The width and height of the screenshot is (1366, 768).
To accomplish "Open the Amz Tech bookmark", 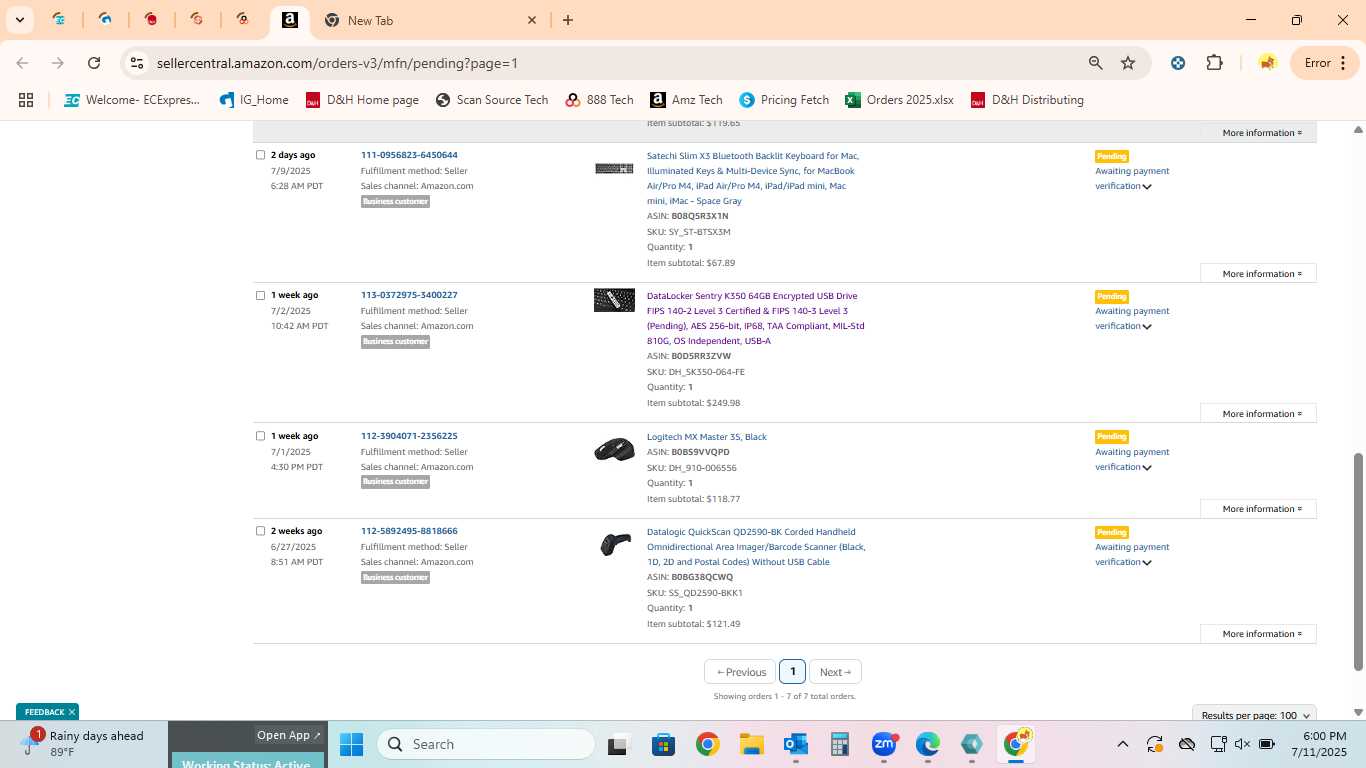I will pyautogui.click(x=686, y=100).
